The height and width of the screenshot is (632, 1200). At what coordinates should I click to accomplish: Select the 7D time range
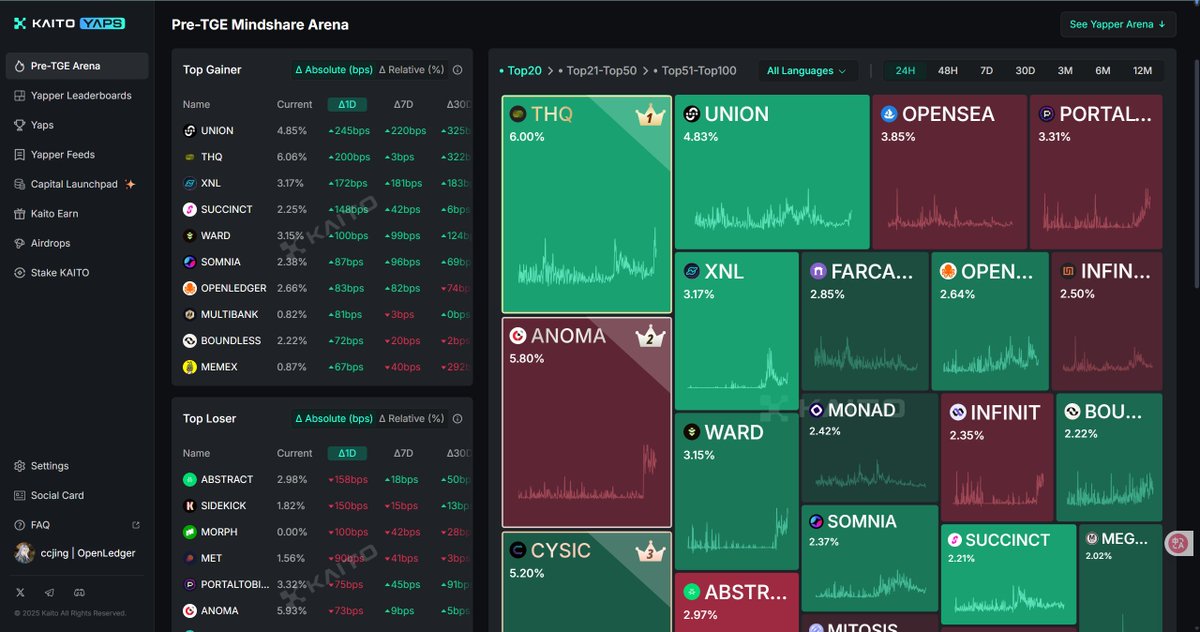pyautogui.click(x=986, y=71)
